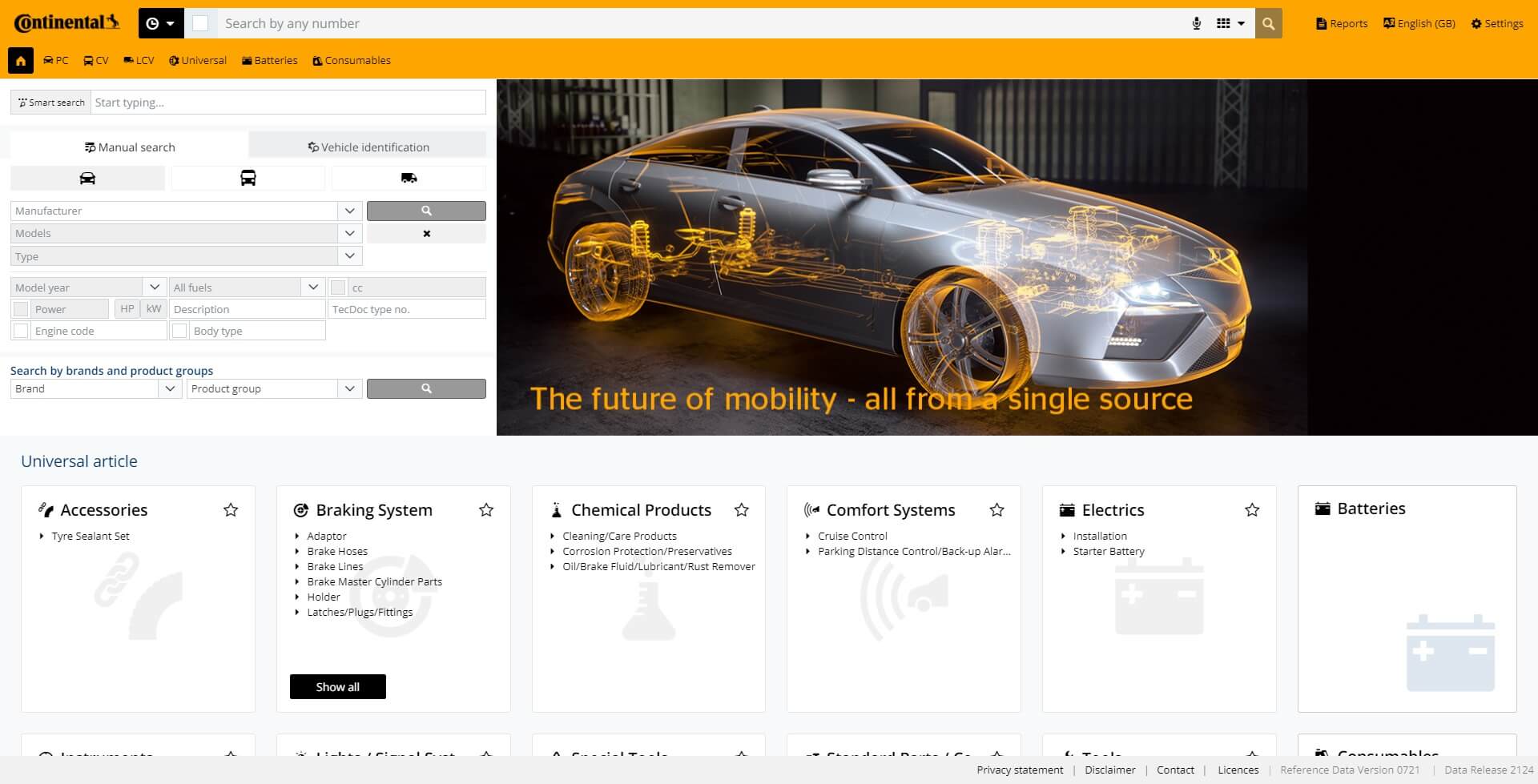Select the bus commercial vehicle type icon

pyautogui.click(x=248, y=178)
